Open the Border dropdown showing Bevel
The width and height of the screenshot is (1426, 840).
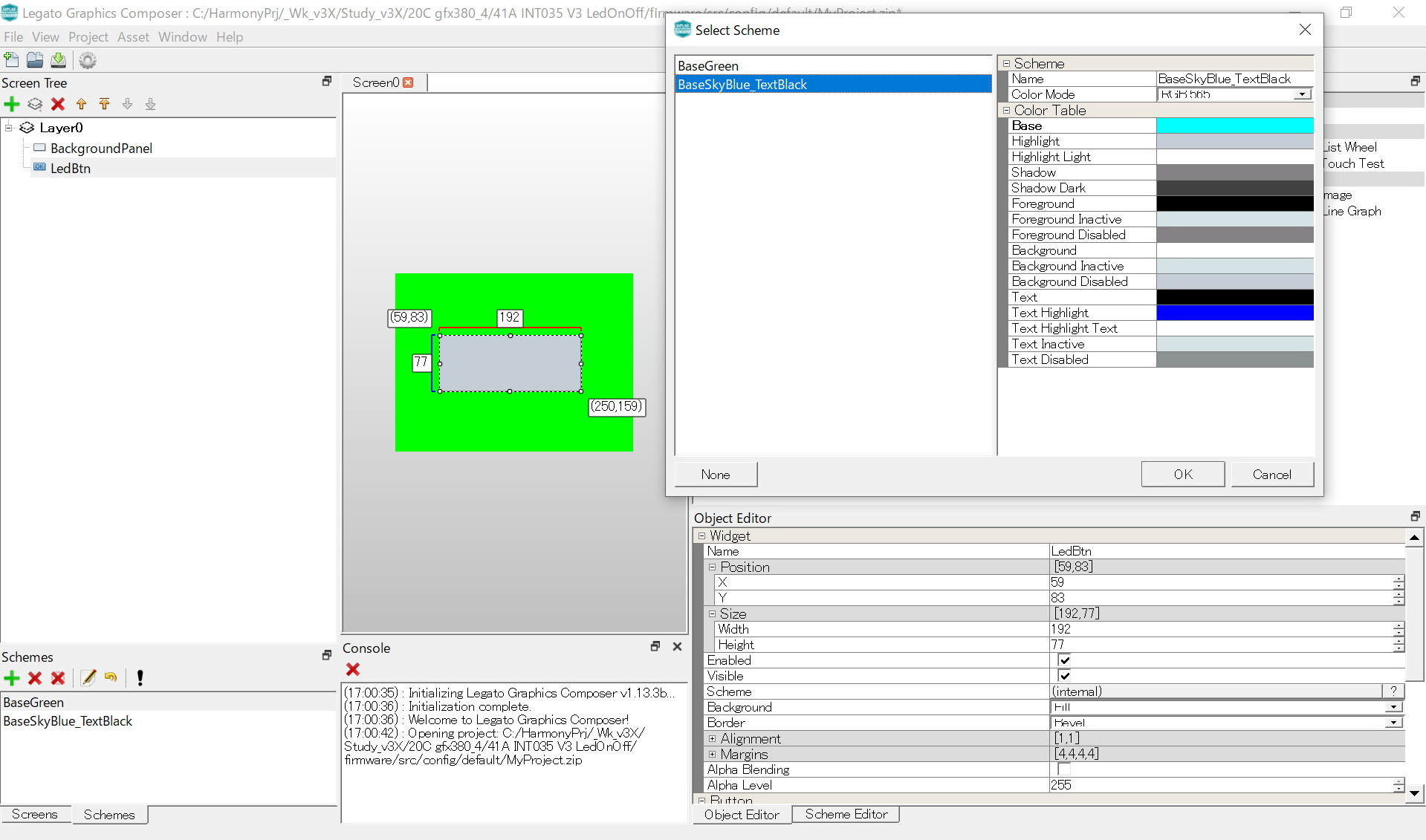pos(1393,723)
